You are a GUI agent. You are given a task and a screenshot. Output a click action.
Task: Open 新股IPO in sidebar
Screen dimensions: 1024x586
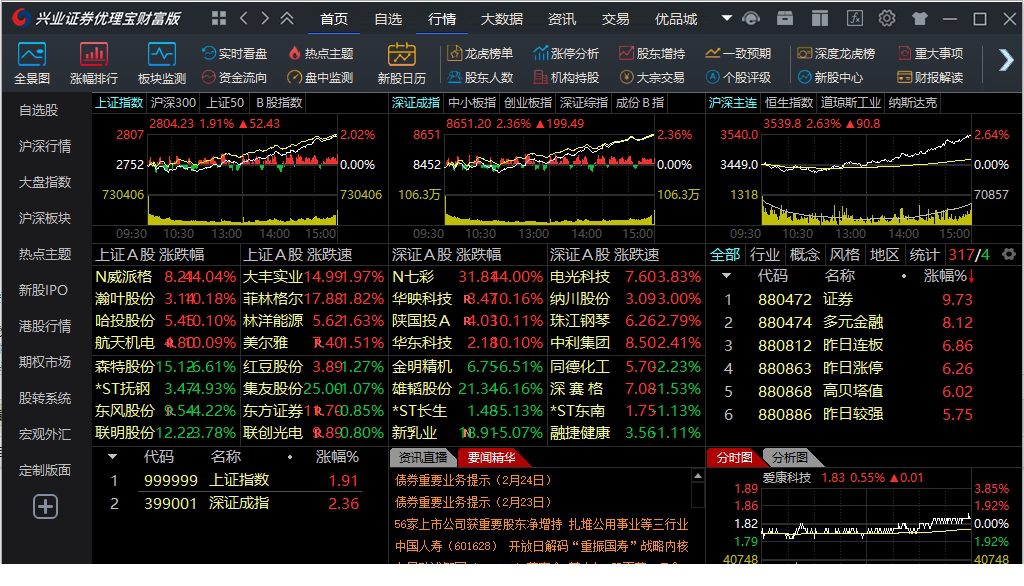[43, 290]
